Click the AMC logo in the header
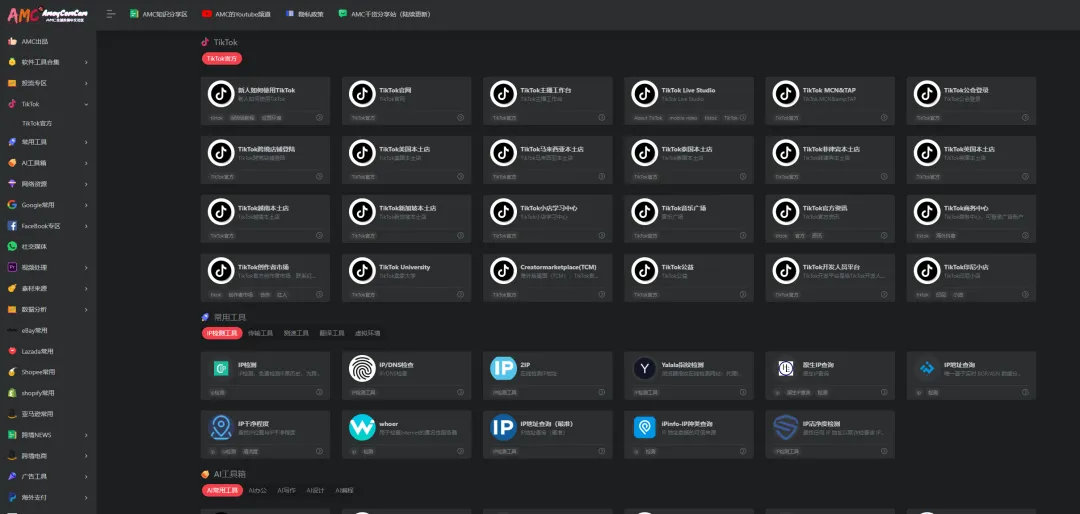1080x514 pixels. pyautogui.click(x=47, y=14)
